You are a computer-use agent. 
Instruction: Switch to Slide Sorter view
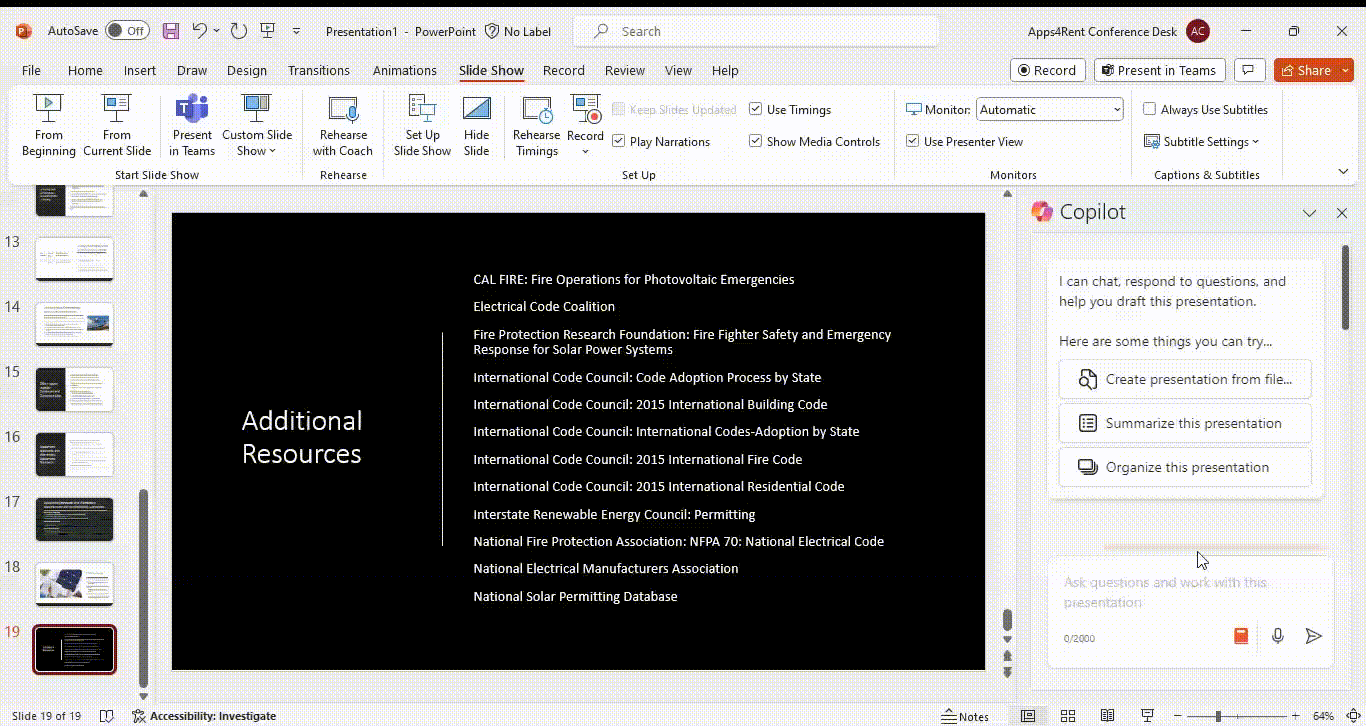click(1068, 716)
